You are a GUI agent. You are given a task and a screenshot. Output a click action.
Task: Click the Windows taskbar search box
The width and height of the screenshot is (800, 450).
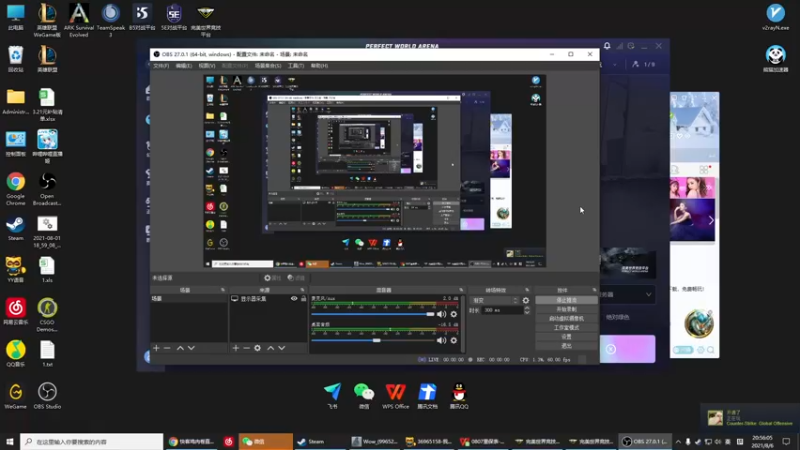coord(92,442)
